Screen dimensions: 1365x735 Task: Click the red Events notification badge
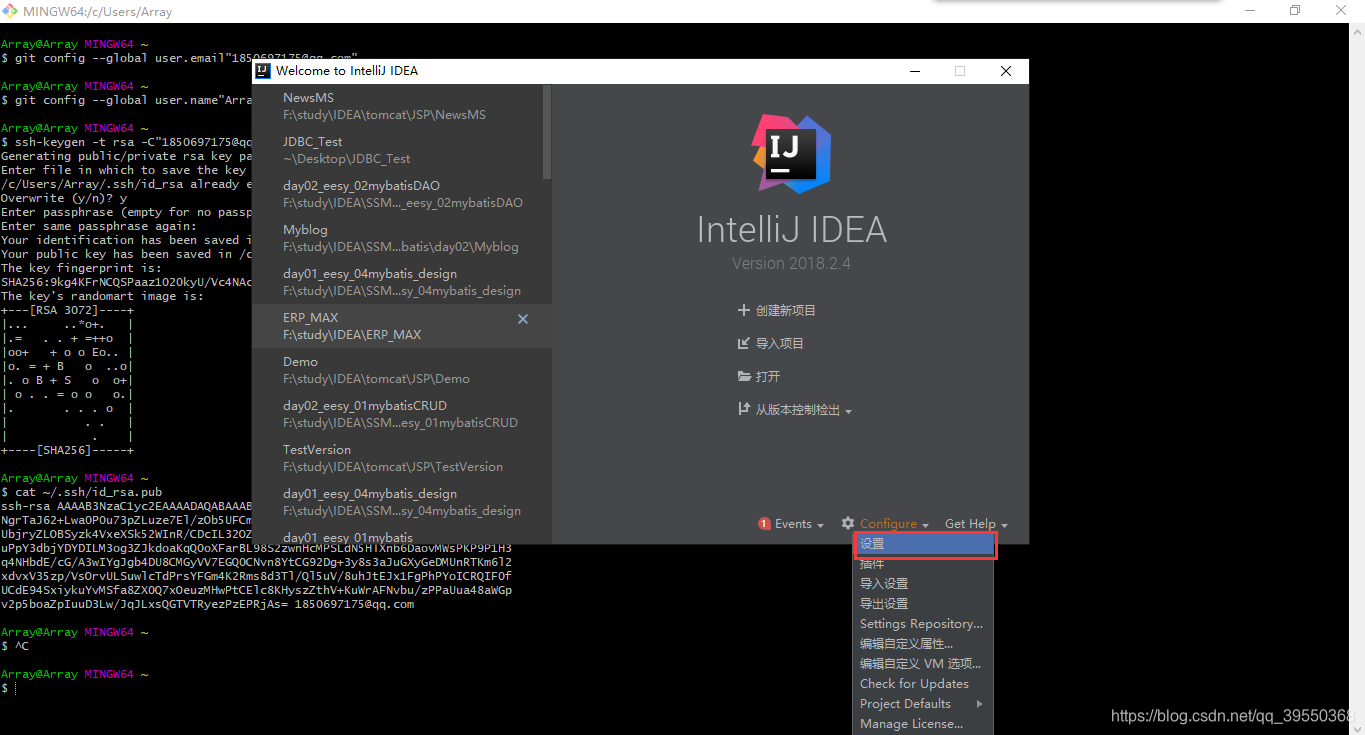764,524
